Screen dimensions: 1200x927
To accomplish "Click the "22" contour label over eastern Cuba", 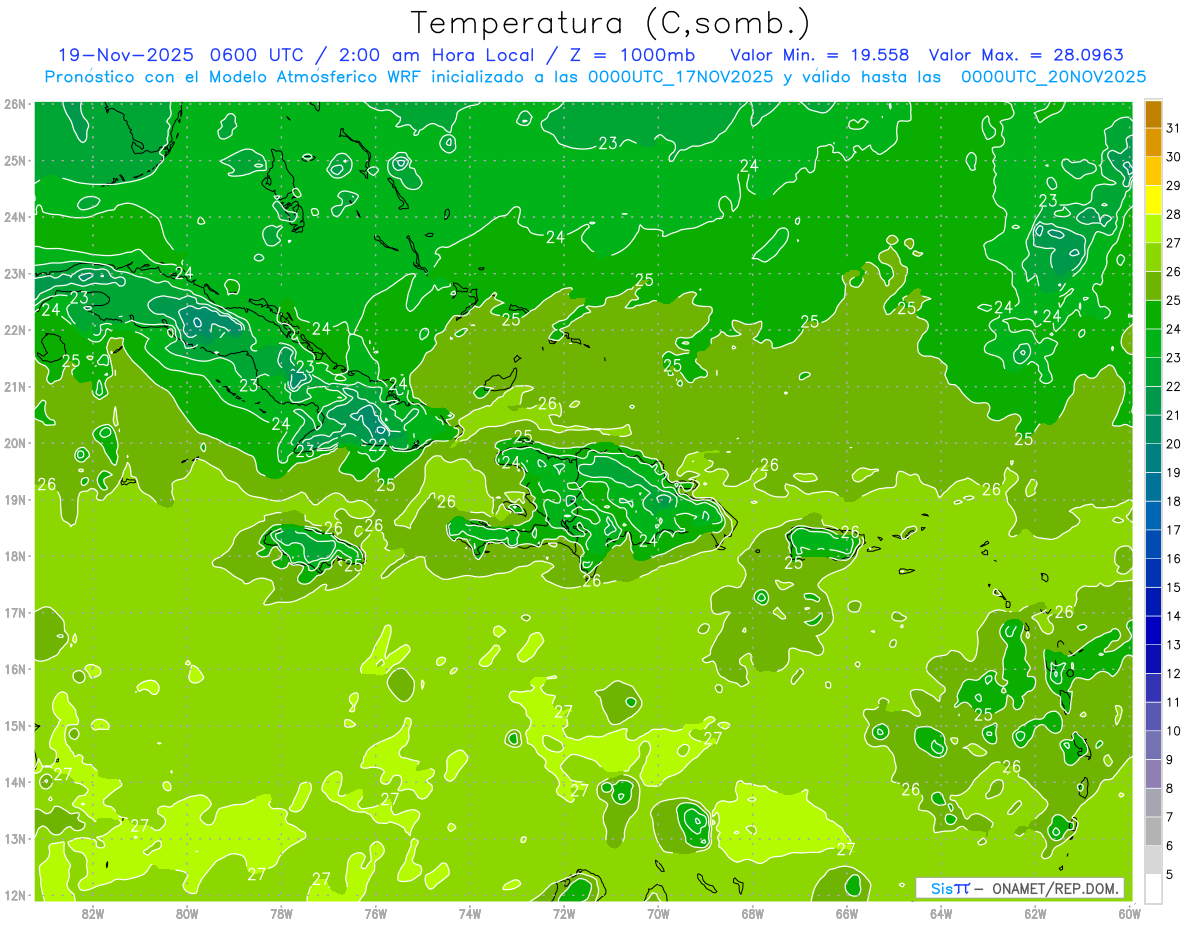I will (377, 446).
